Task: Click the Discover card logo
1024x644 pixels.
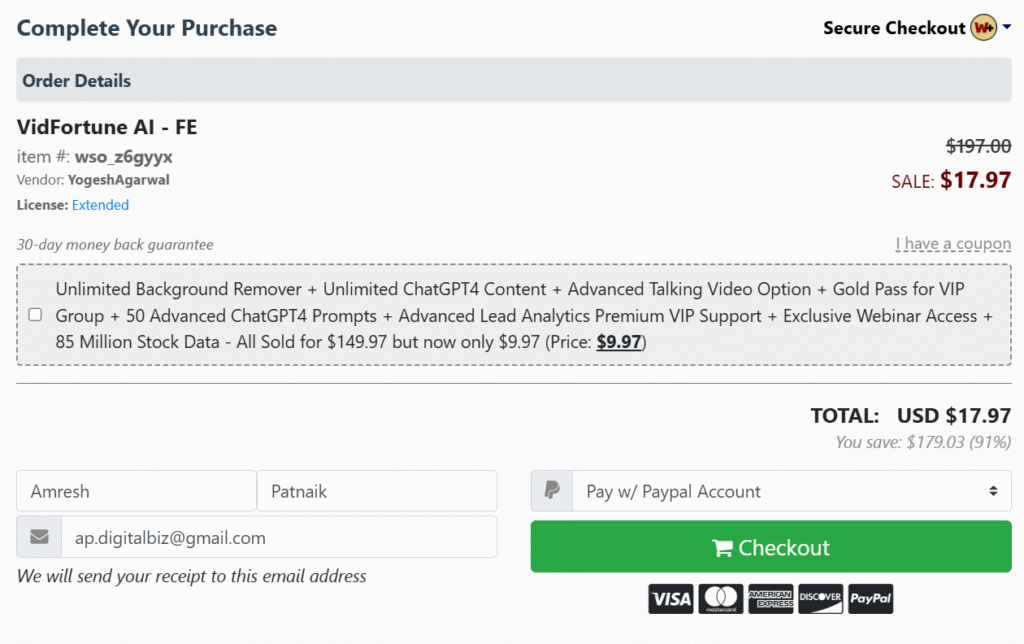Action: point(820,599)
